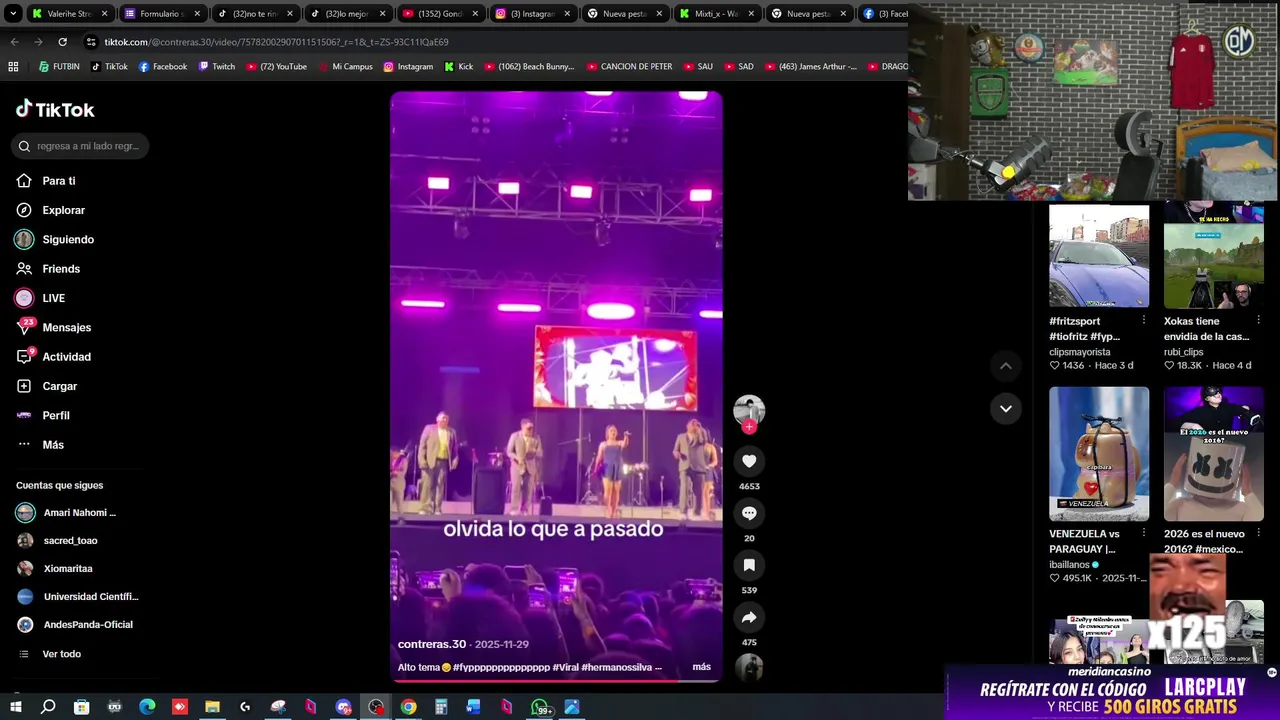
Task: Open contreras.30 profile link
Action: coord(432,644)
